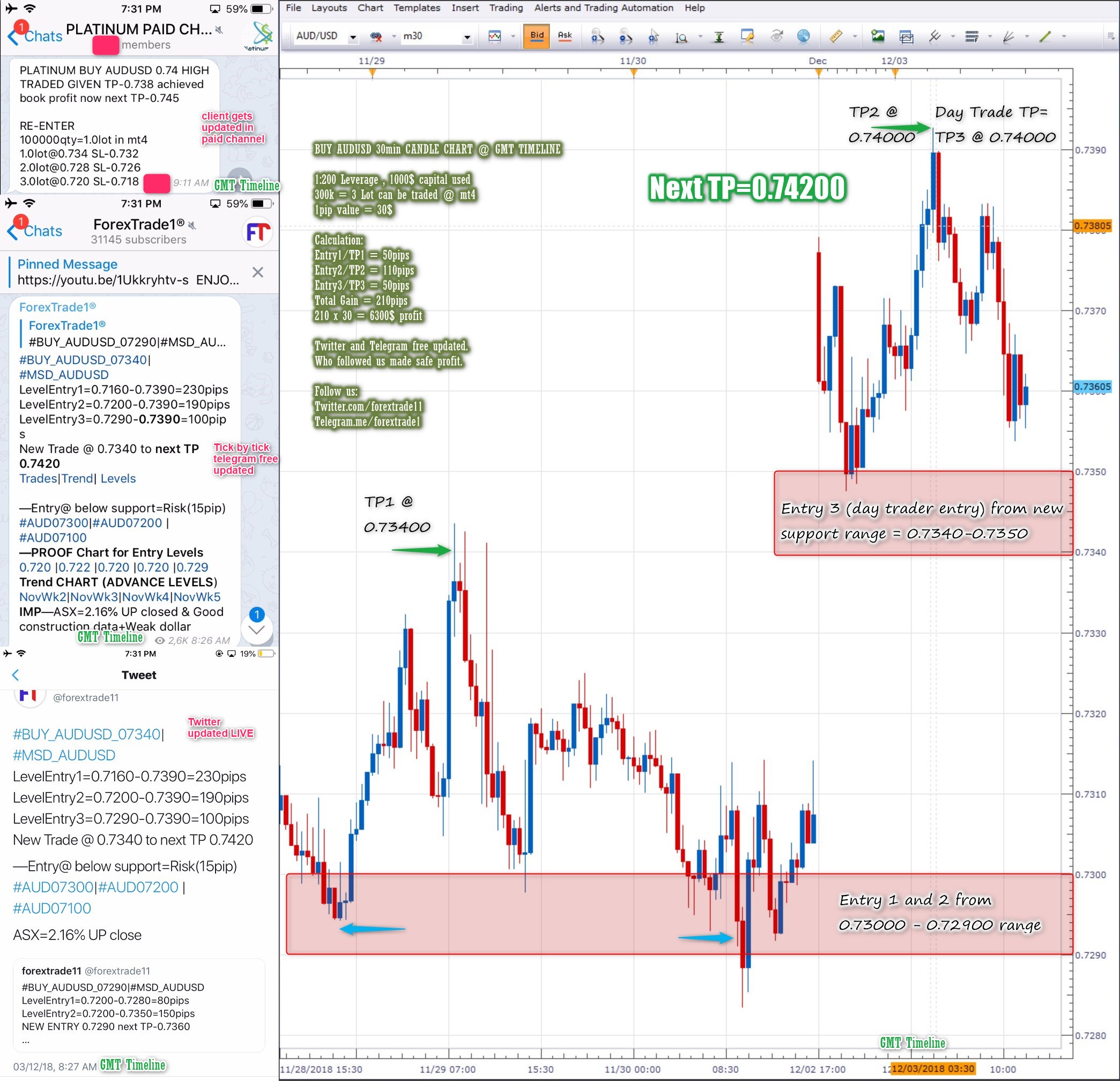Expand the fan lines dropdown arrow
This screenshot has height=1081, width=1120.
click(1027, 36)
